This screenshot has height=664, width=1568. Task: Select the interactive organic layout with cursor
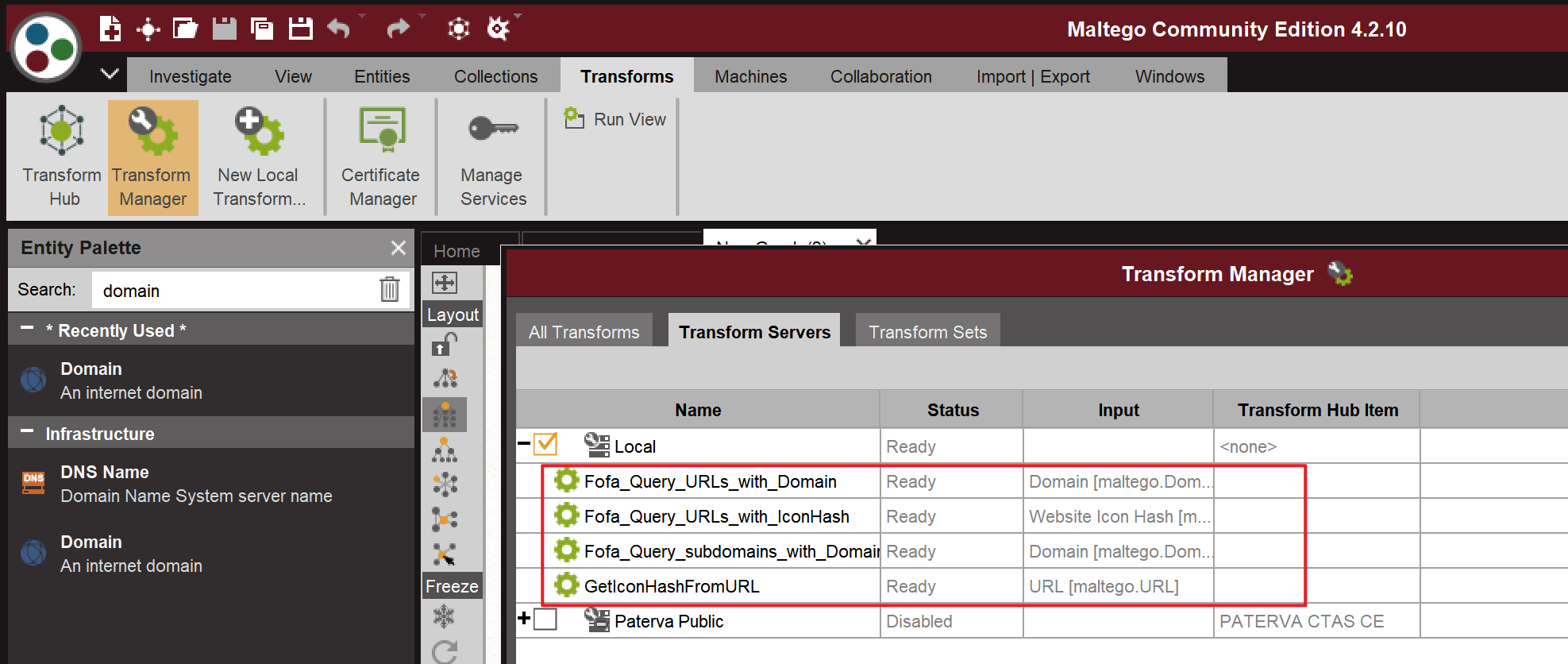click(x=445, y=554)
